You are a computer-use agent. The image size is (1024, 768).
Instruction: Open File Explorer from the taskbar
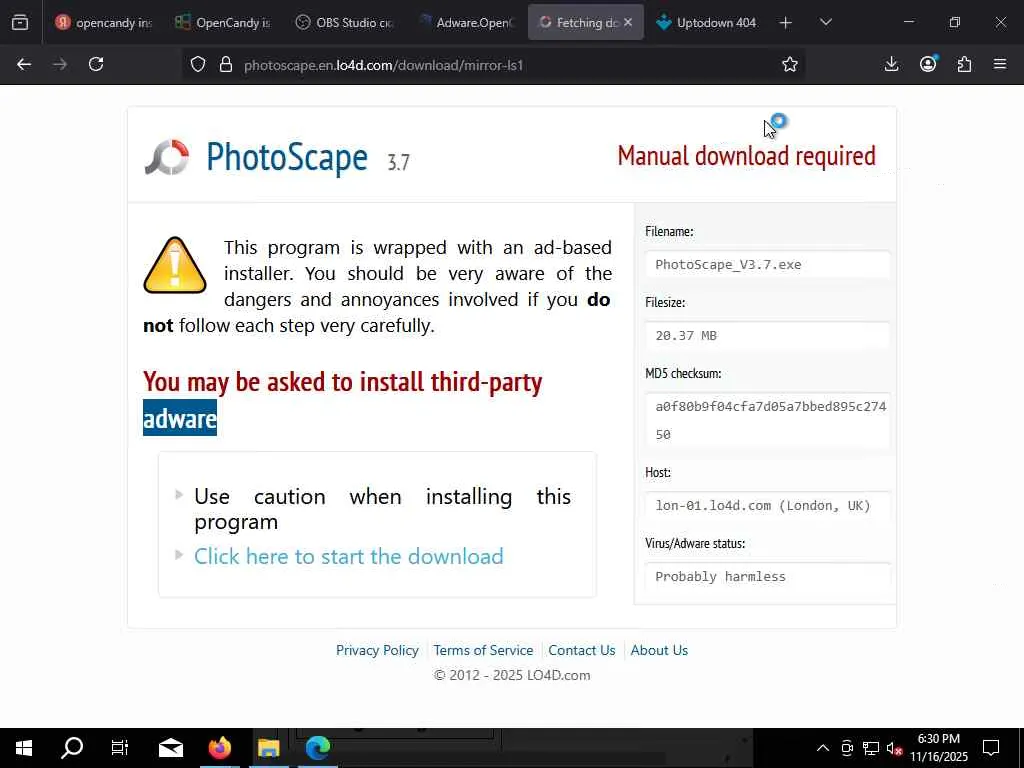[269, 748]
